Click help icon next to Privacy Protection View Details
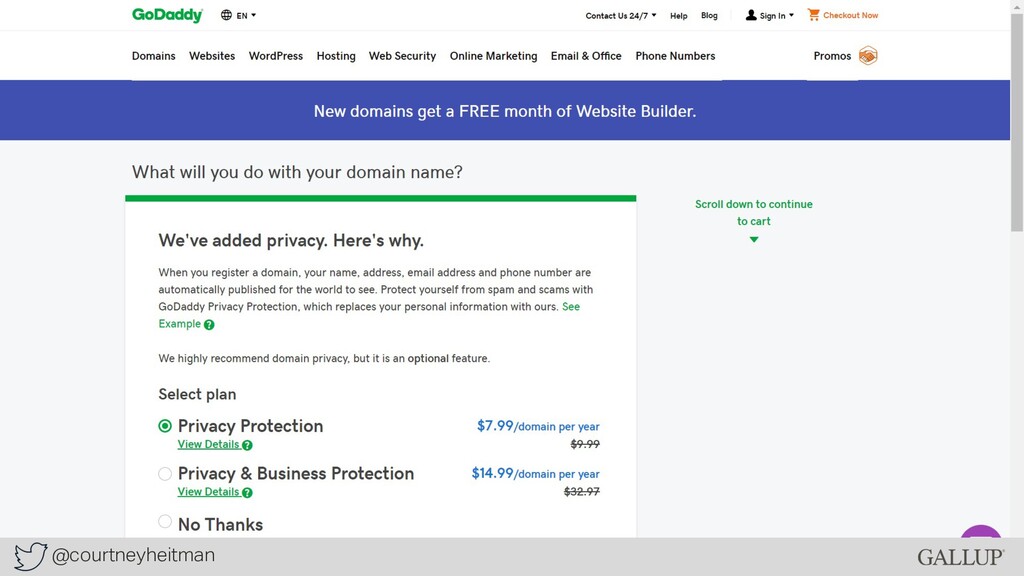Viewport: 1024px width, 576px height. tap(247, 445)
